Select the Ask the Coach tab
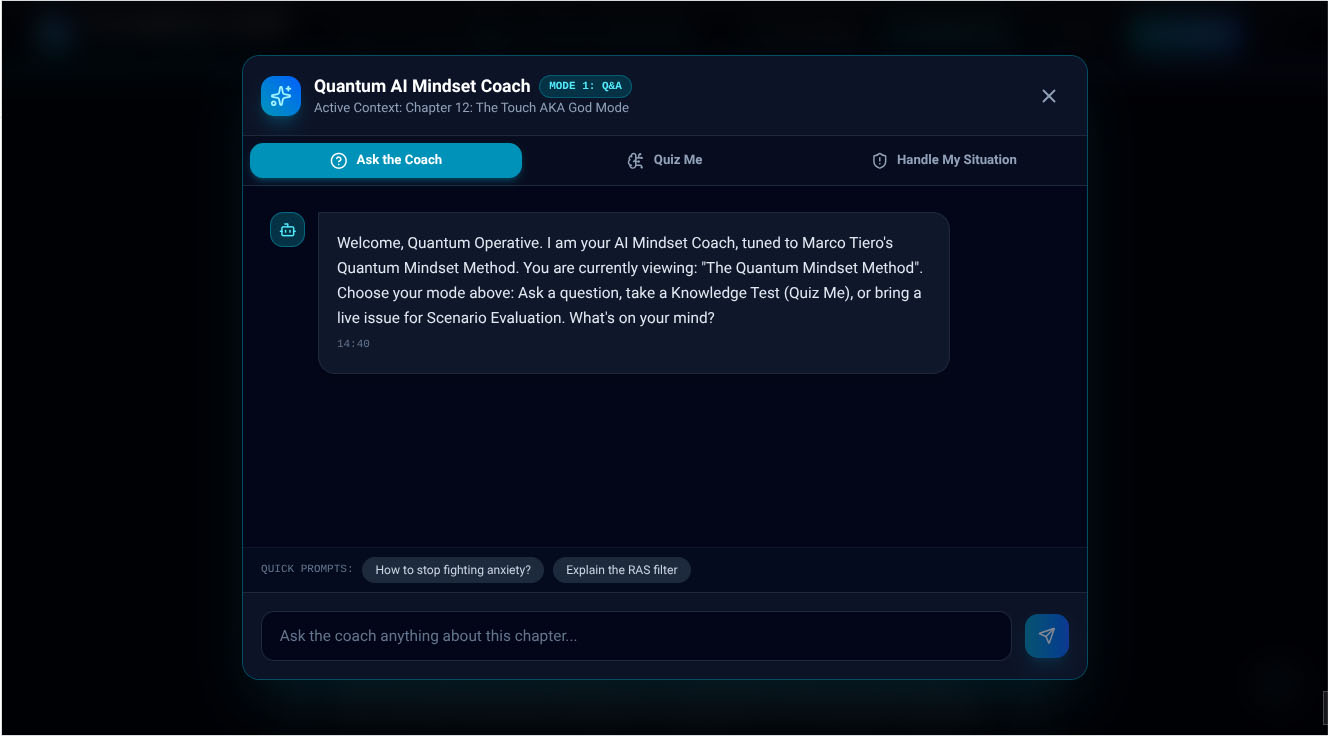The height and width of the screenshot is (736, 1328). (386, 160)
